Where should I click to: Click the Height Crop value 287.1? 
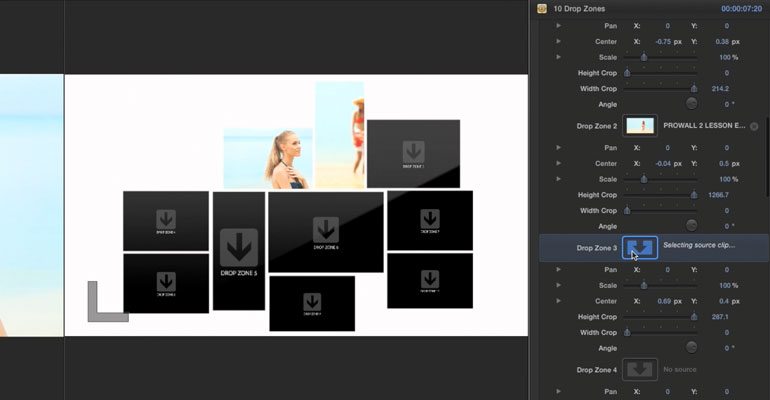(x=720, y=317)
